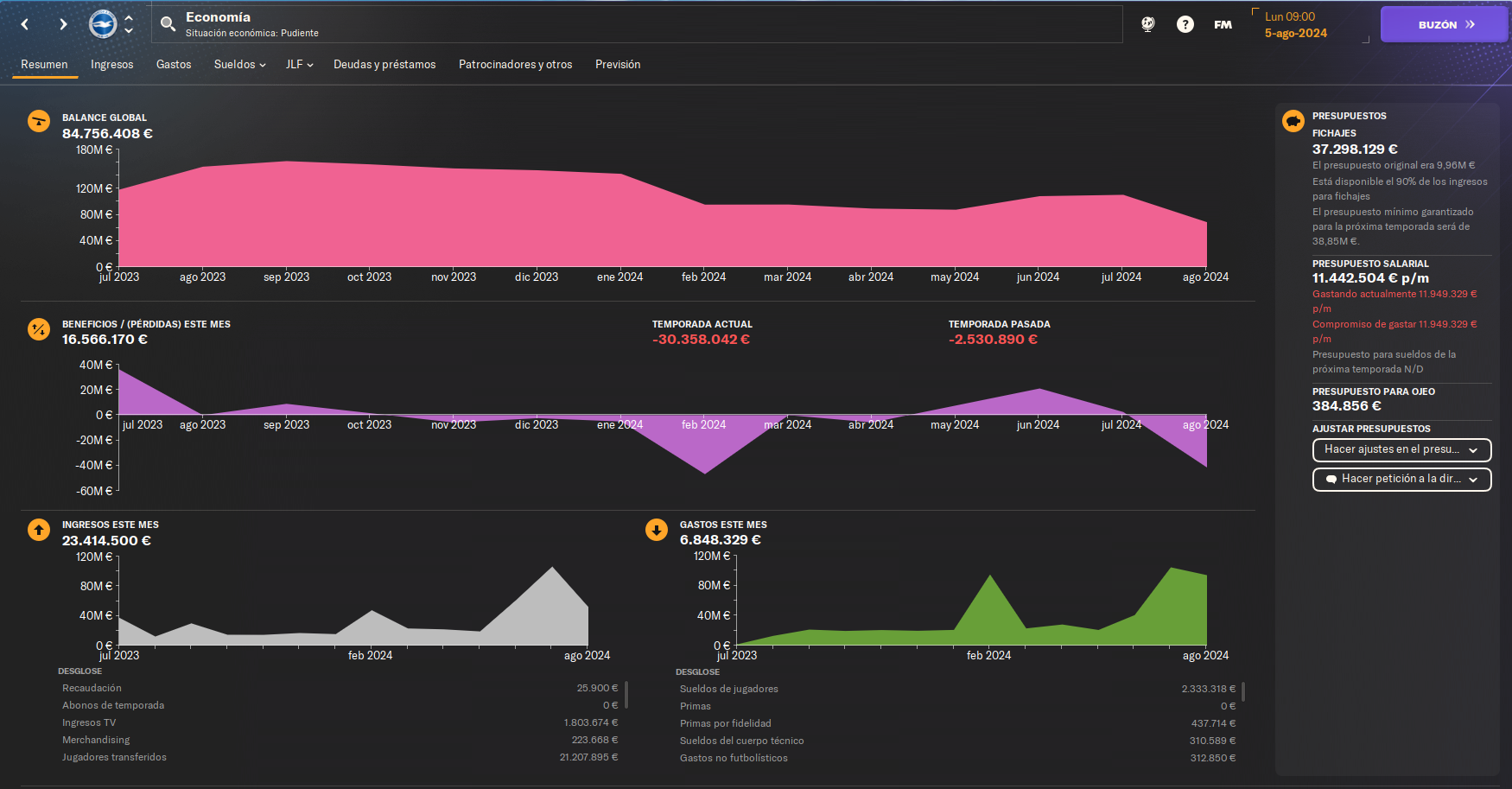1512x789 pixels.
Task: Open Hacer ajustes en el presupuesto dropdown
Action: pos(1401,449)
